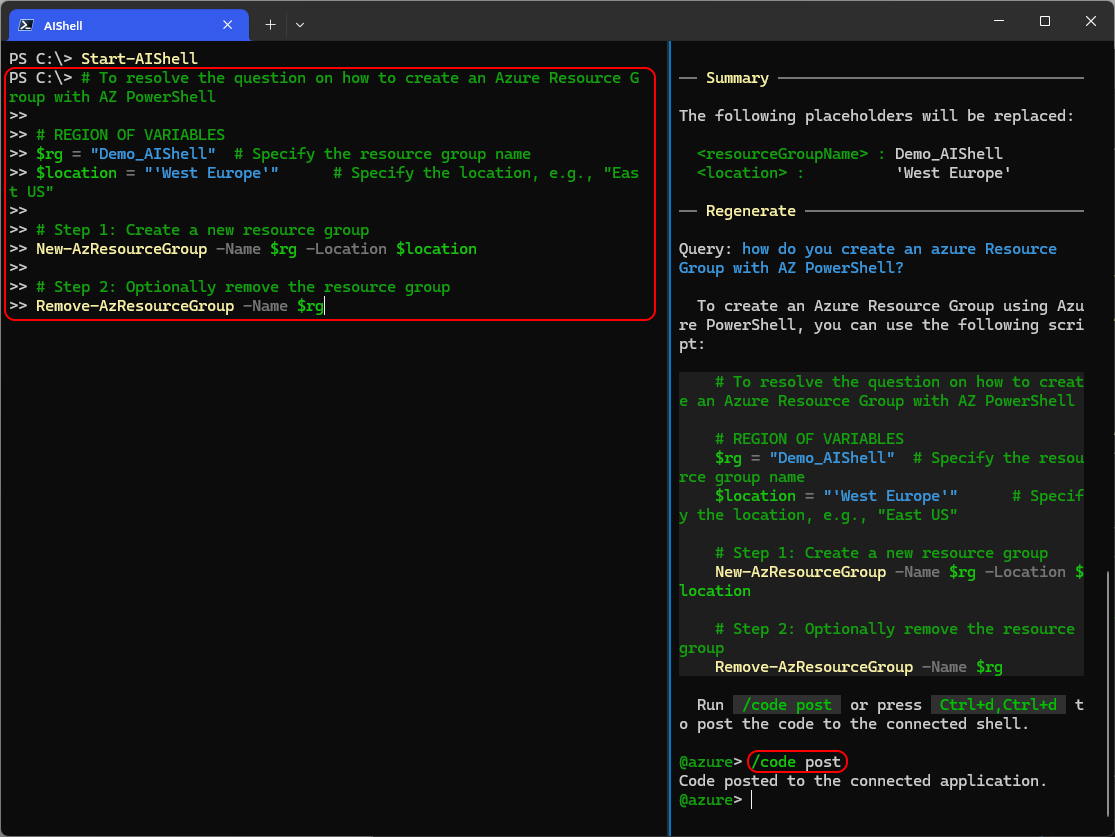
Task: Click '# Step 2: Optionally remove' comment in left pane
Action: pos(243,287)
